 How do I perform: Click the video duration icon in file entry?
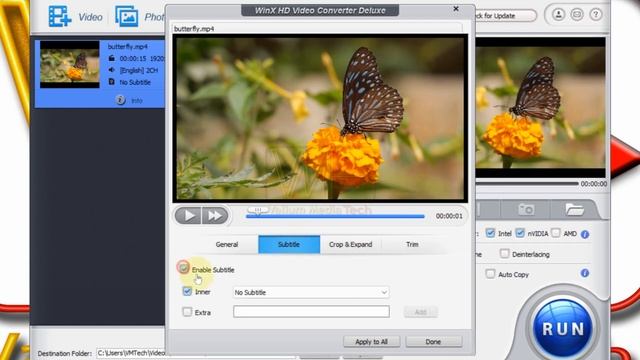(x=111, y=58)
